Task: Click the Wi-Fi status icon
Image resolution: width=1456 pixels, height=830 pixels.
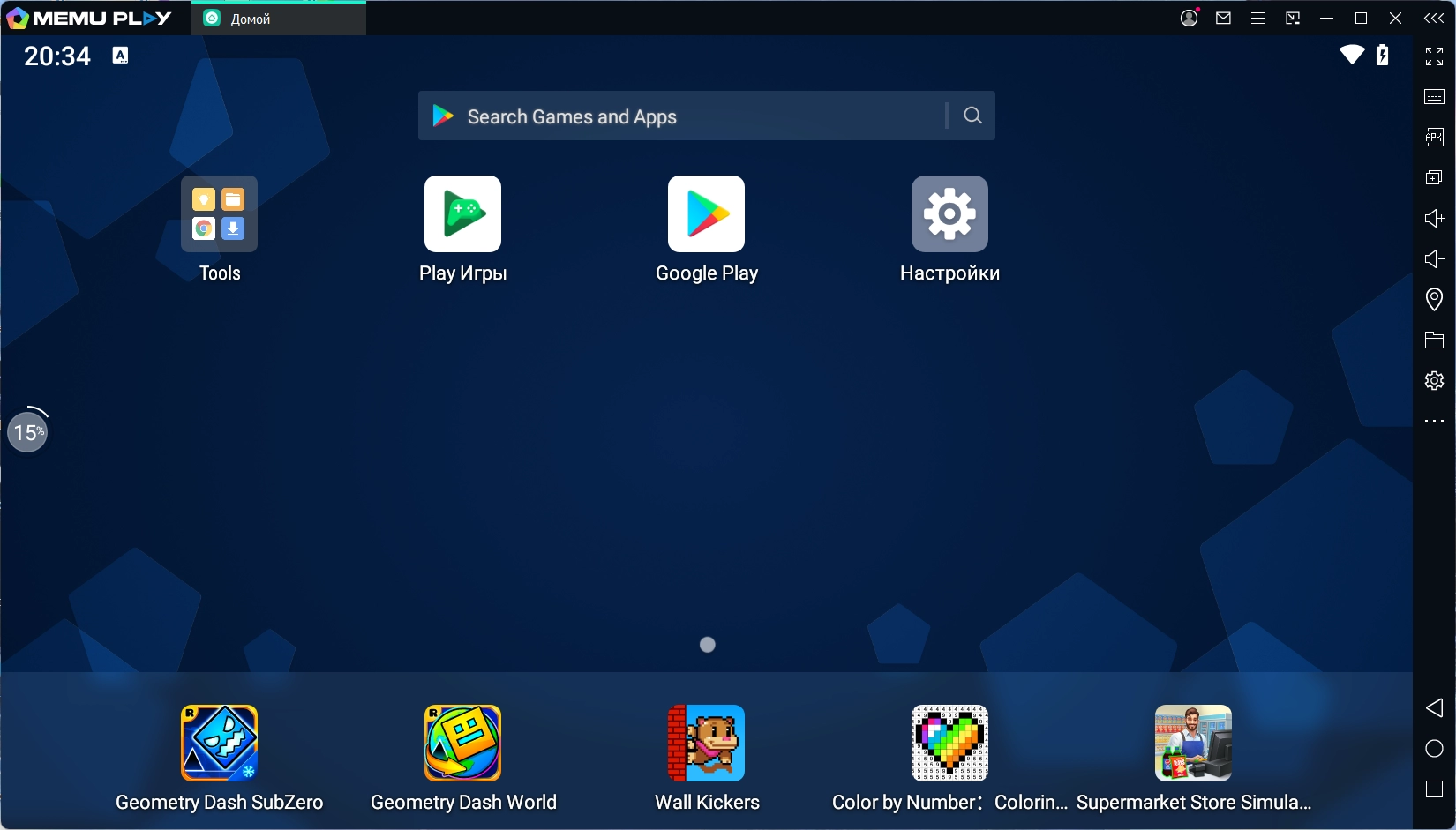Action: coord(1352,55)
